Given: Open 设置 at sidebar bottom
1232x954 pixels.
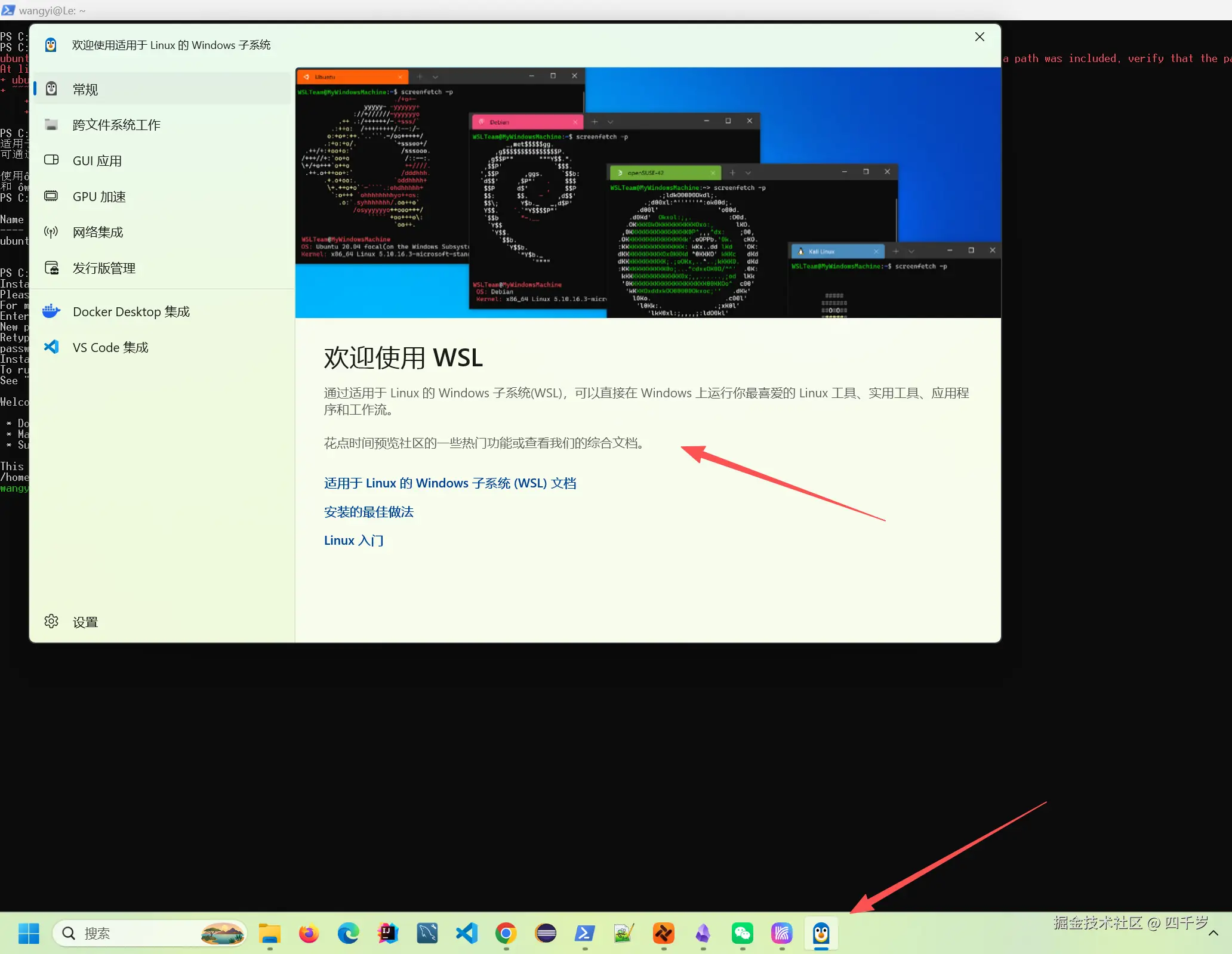Looking at the screenshot, I should point(85,622).
